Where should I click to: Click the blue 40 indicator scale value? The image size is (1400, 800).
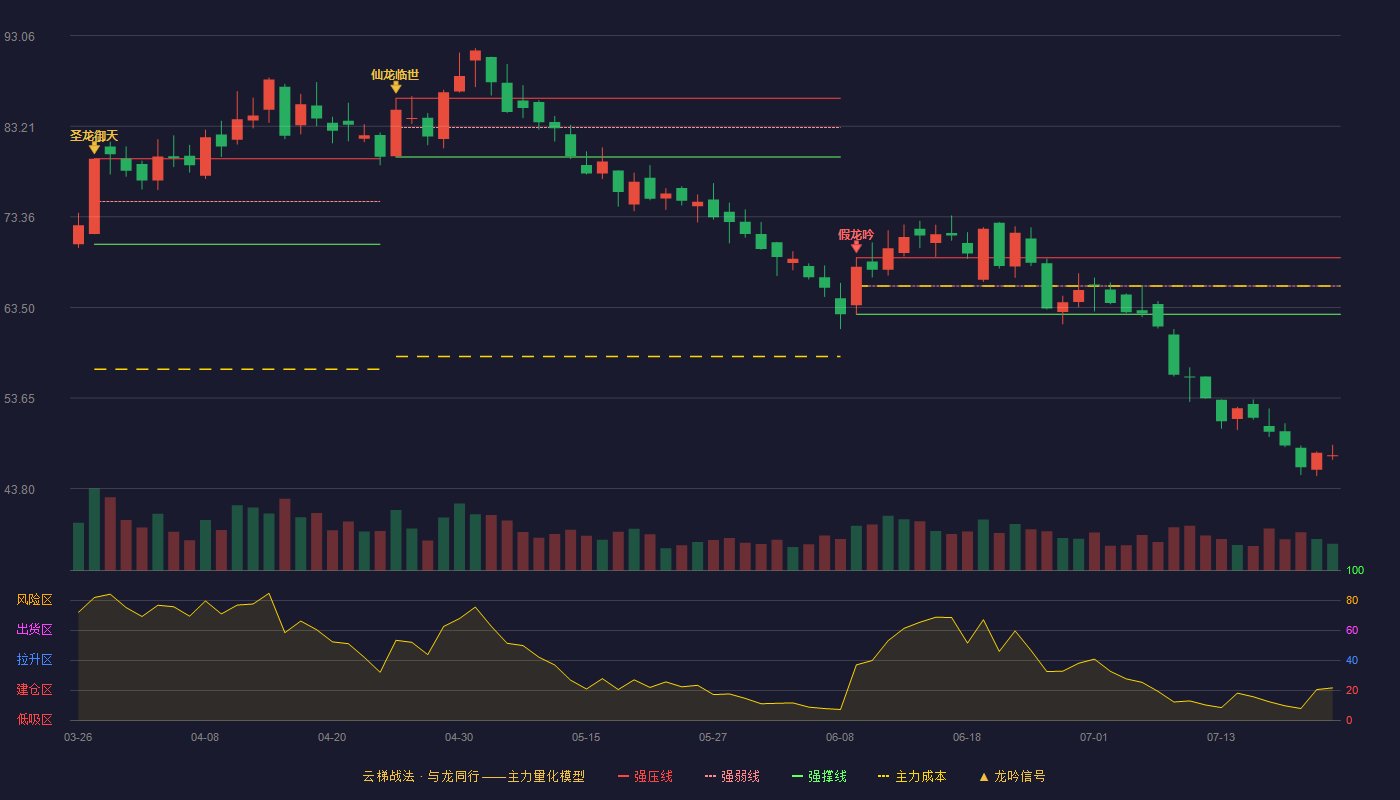coord(1352,660)
